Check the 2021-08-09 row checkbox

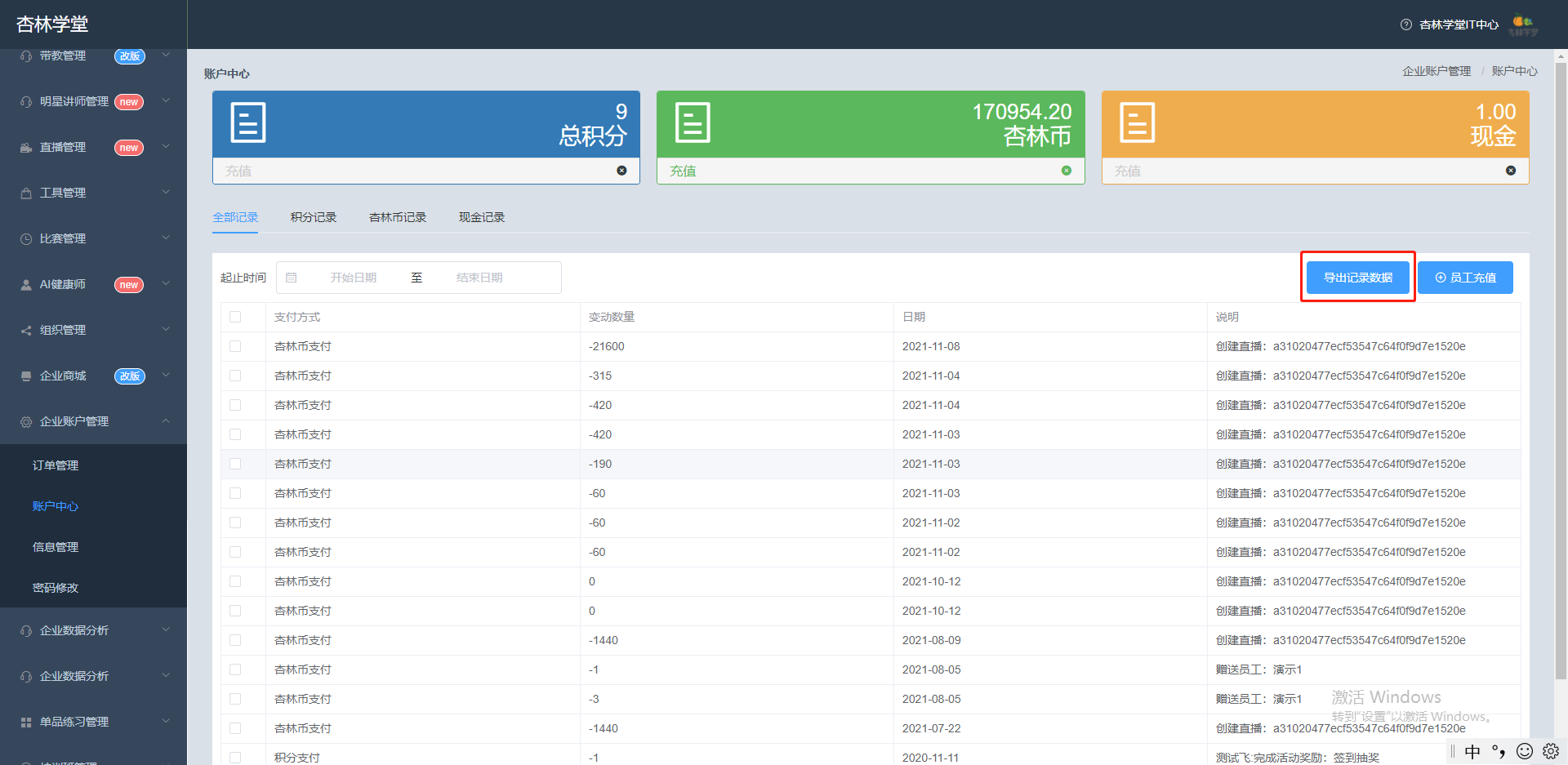(235, 640)
